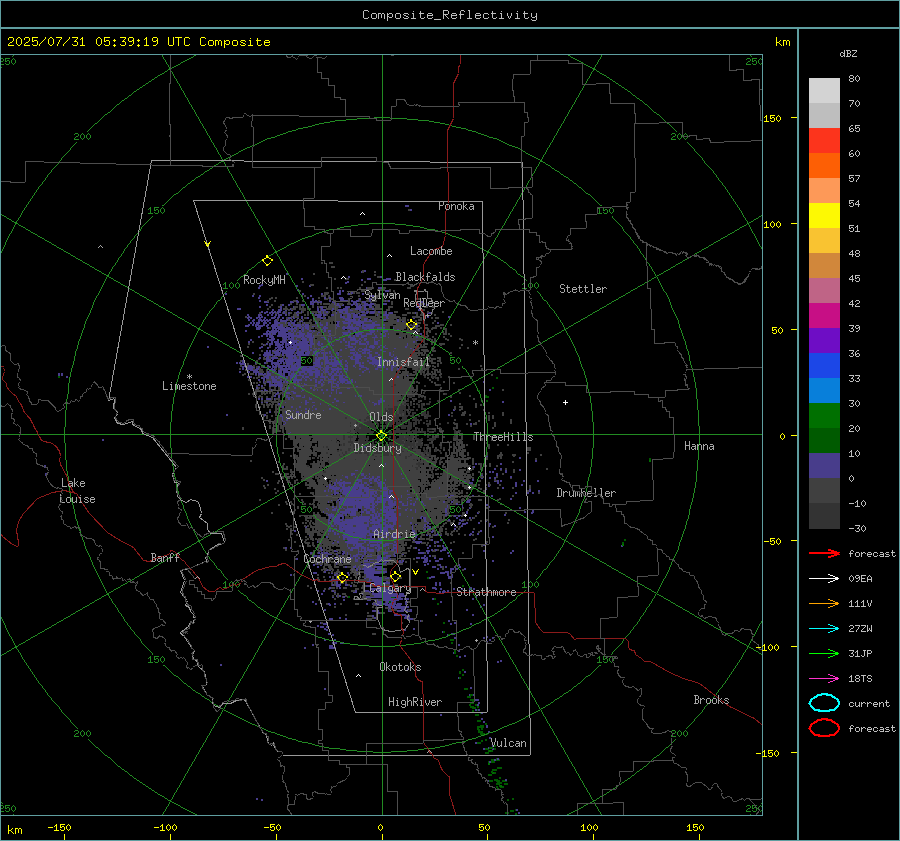Click the asterisk marker above Limestone

189,377
